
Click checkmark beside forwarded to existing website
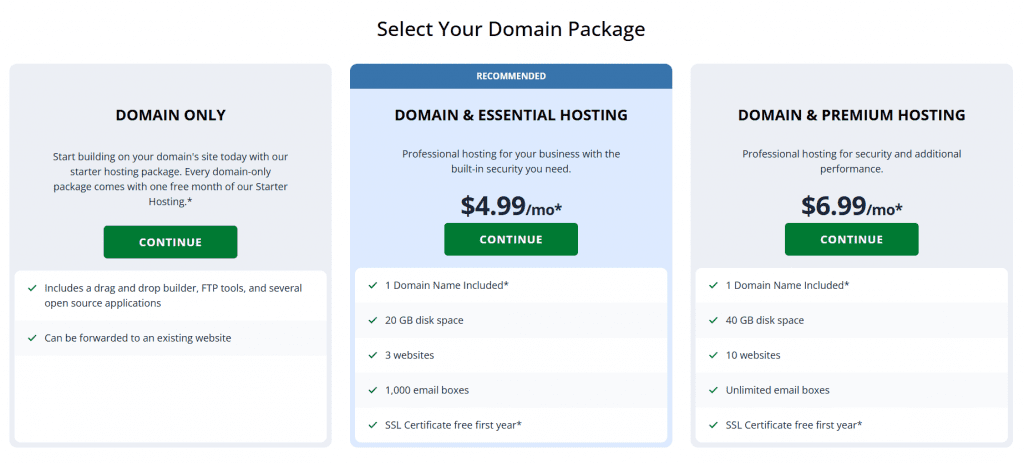pyautogui.click(x=32, y=338)
